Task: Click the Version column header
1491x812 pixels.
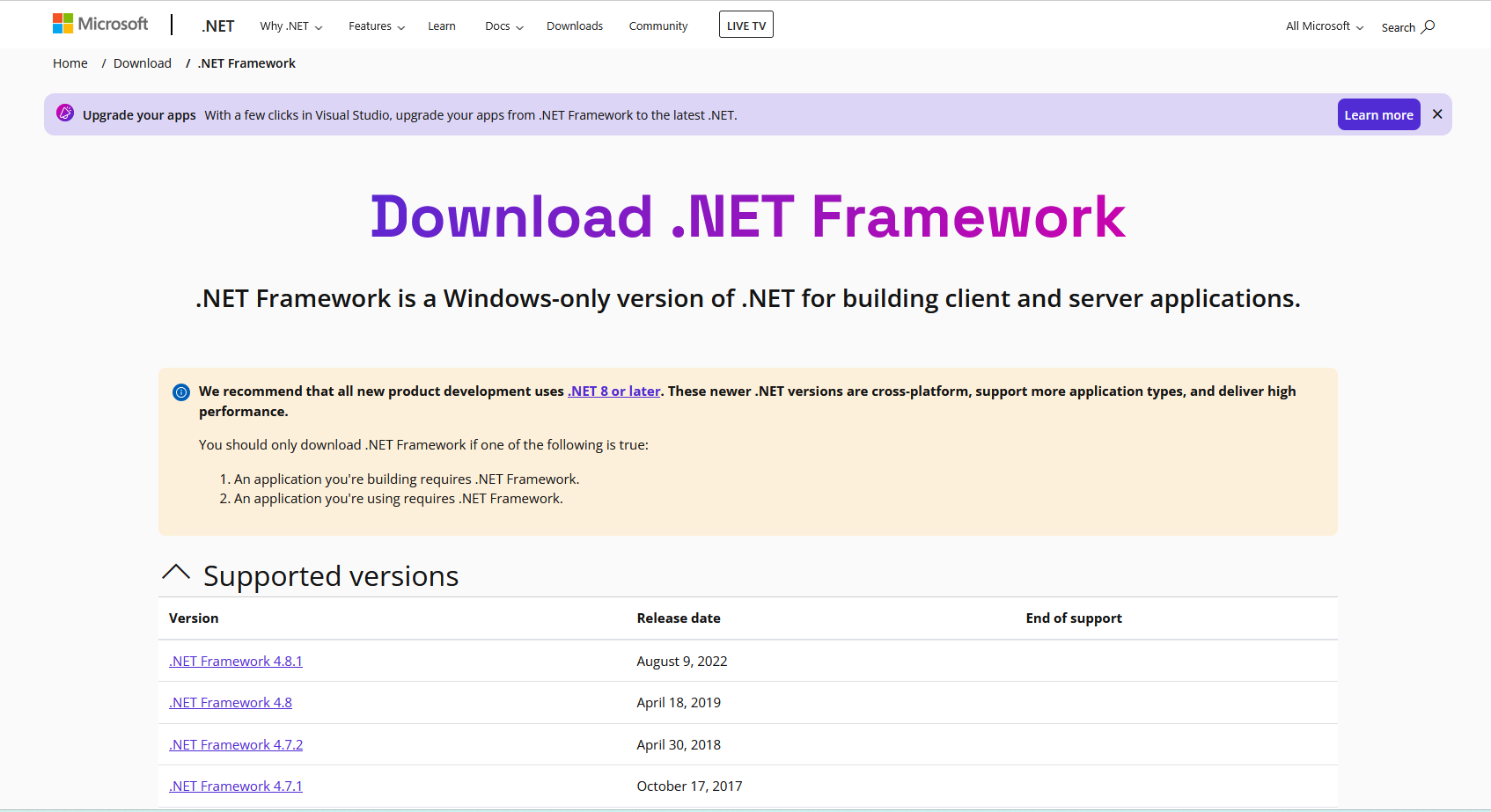Action: click(194, 618)
